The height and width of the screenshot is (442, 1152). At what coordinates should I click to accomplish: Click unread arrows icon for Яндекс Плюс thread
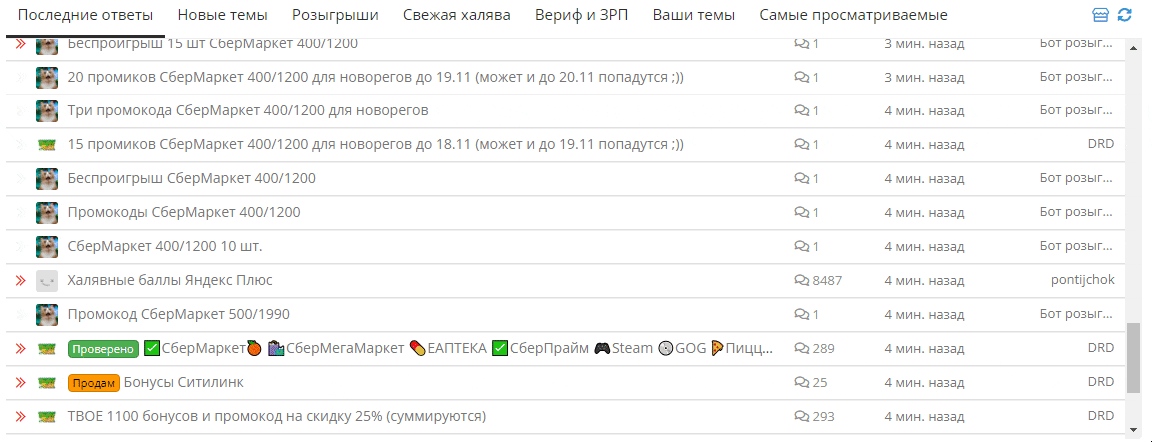[x=21, y=280]
